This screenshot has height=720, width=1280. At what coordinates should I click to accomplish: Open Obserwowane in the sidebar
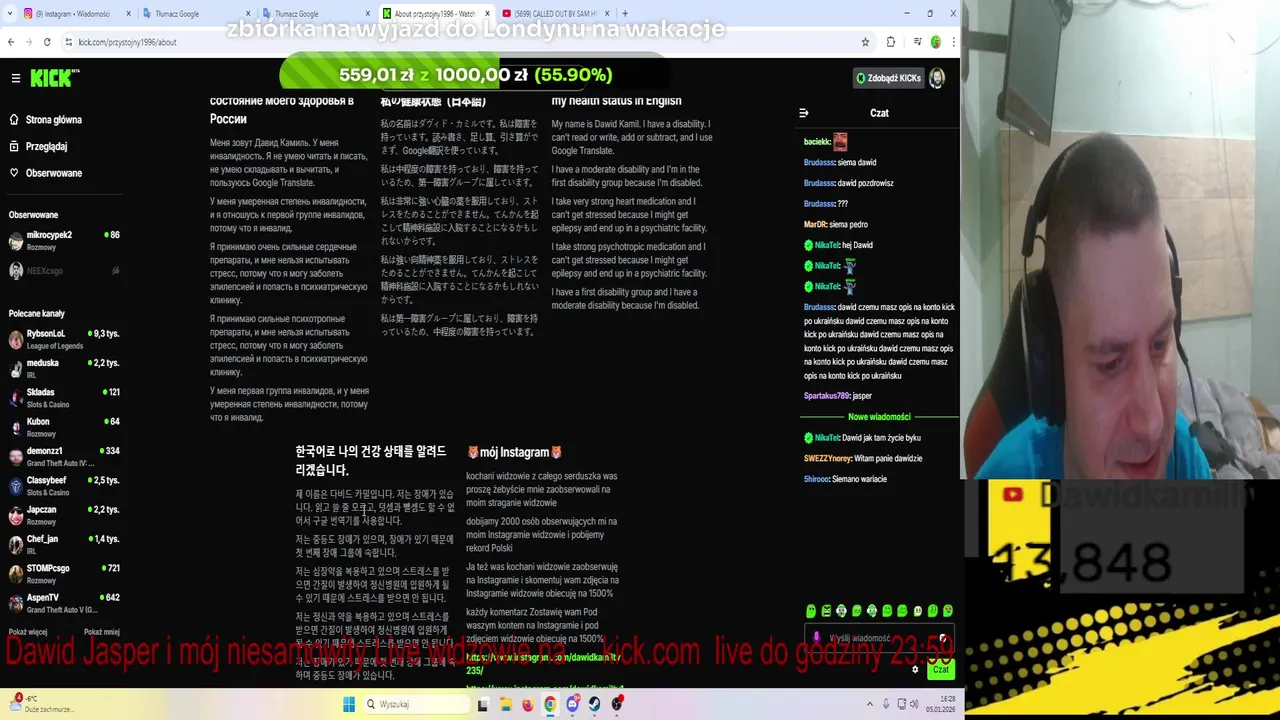click(x=54, y=173)
